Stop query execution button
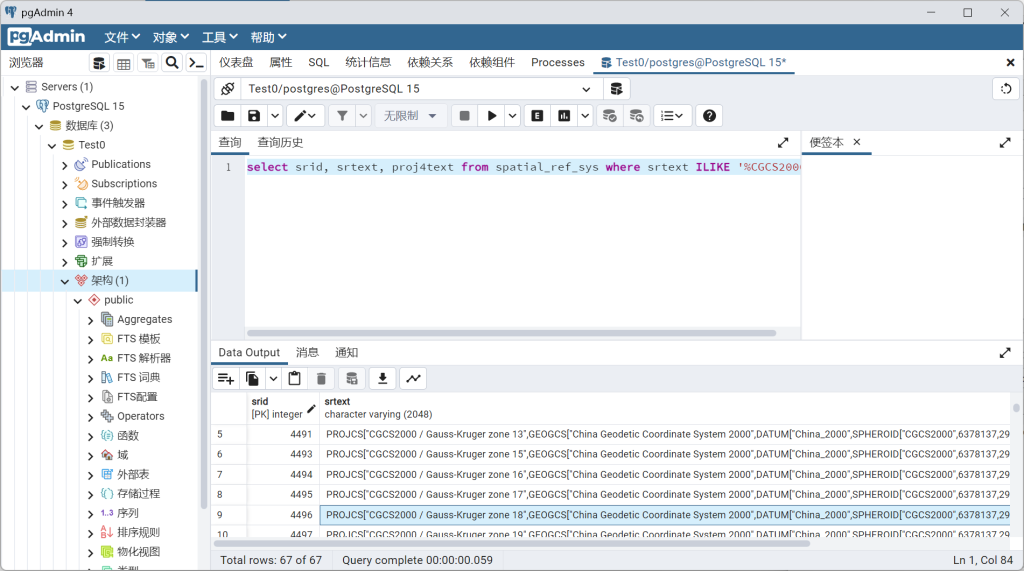Image resolution: width=1024 pixels, height=571 pixels. 464,116
